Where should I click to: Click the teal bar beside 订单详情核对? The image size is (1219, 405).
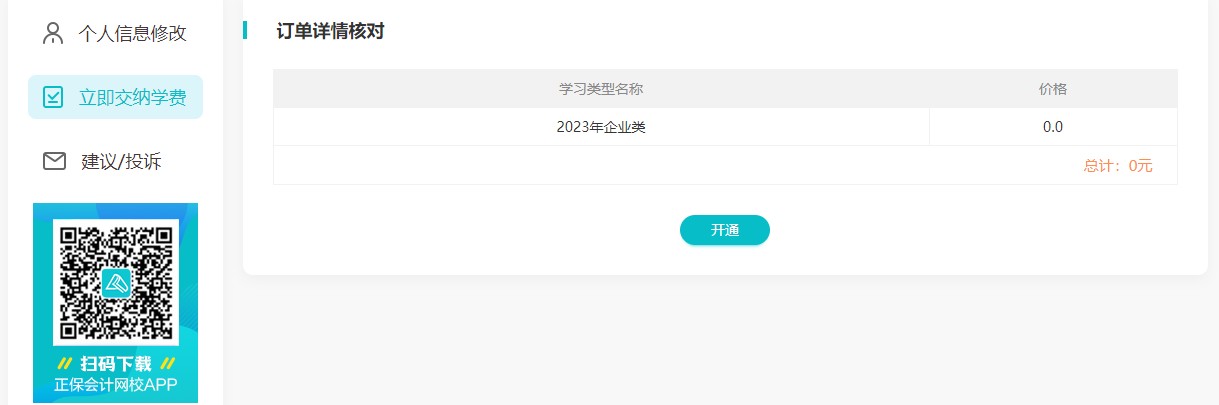tap(245, 30)
